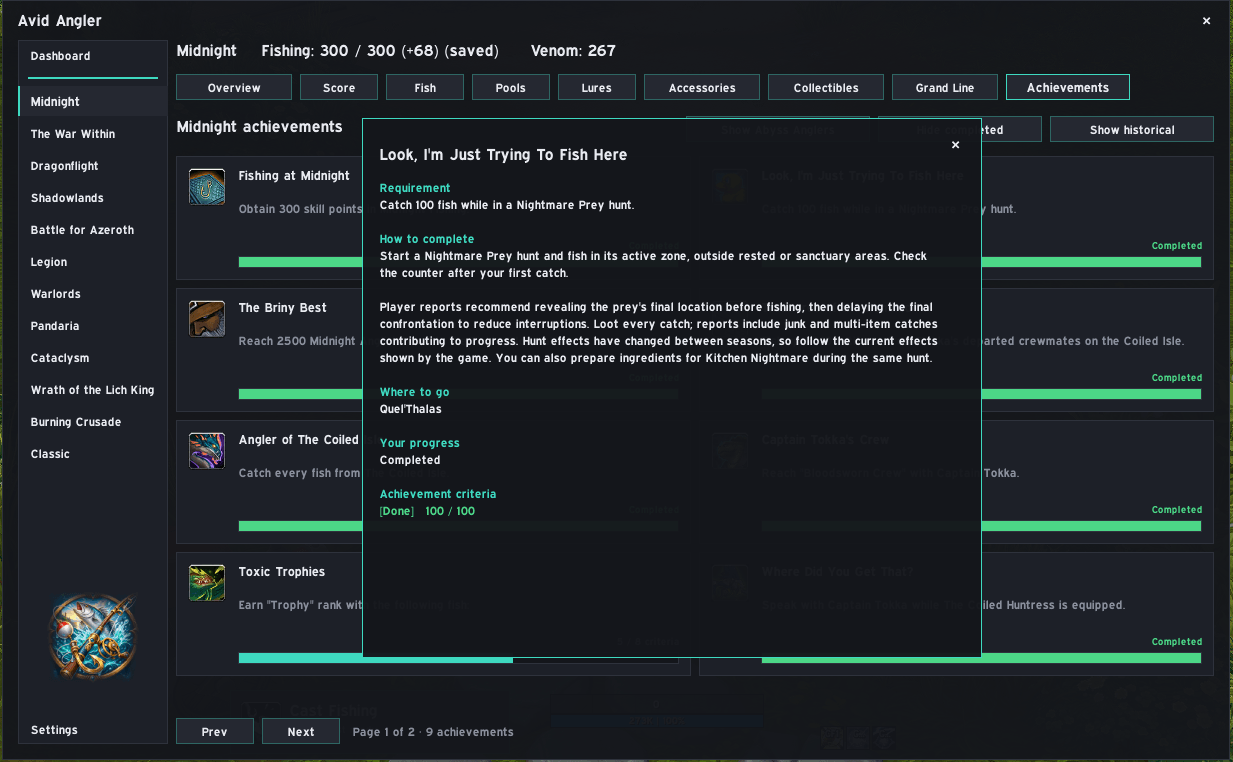Click the Quel'Thalas location text

click(x=410, y=409)
